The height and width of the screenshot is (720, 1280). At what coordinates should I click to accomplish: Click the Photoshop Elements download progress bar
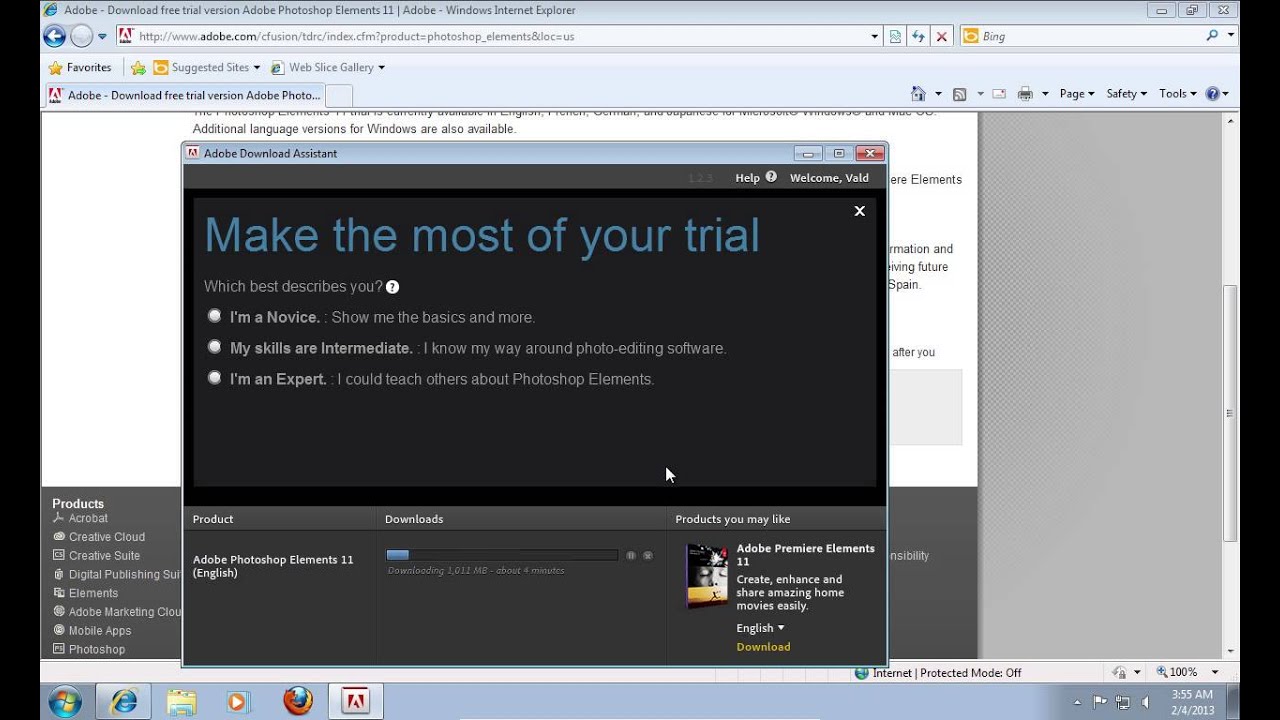click(502, 555)
